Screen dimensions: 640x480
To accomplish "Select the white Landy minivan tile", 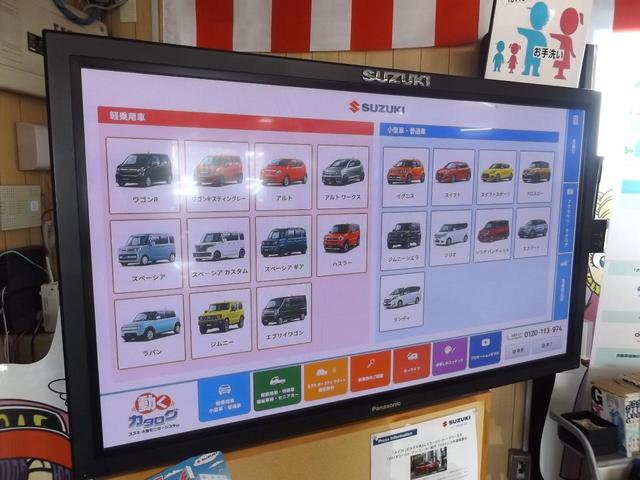I will tap(402, 300).
